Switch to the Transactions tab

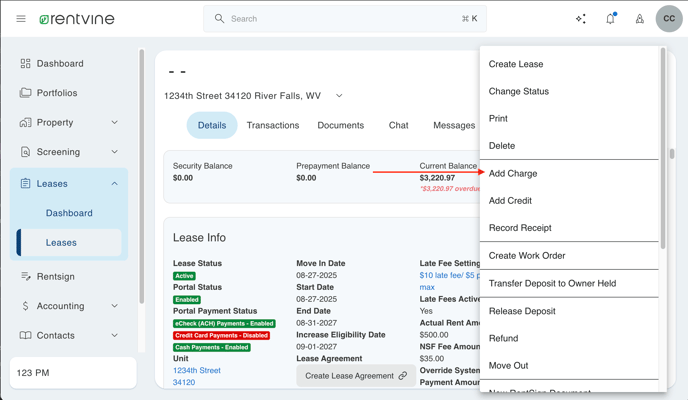[x=273, y=126]
